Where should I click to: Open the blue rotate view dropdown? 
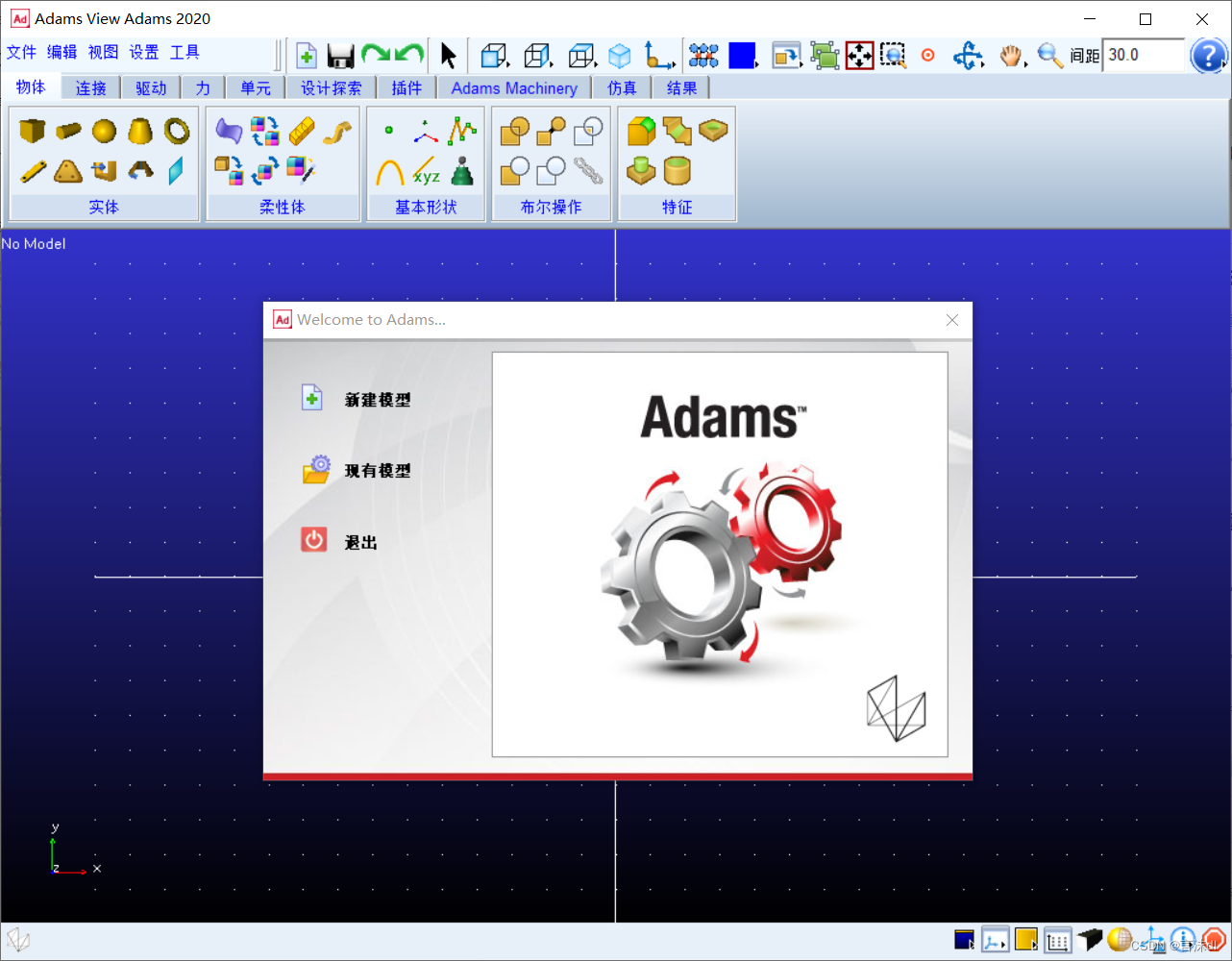pos(968,56)
